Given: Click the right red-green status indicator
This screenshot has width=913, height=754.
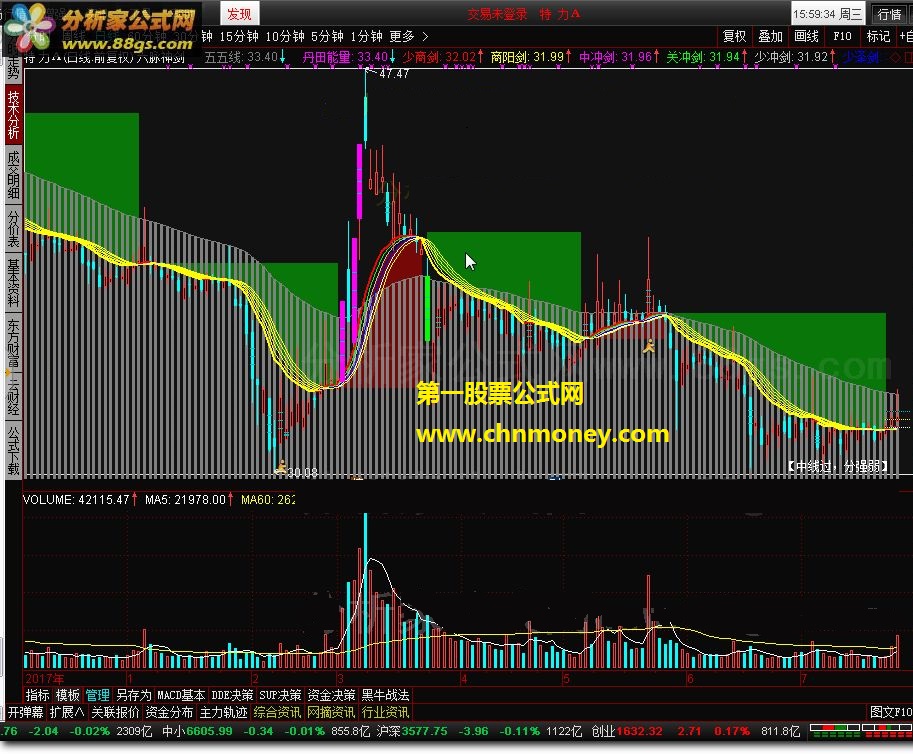Looking at the screenshot, I should click(887, 732).
